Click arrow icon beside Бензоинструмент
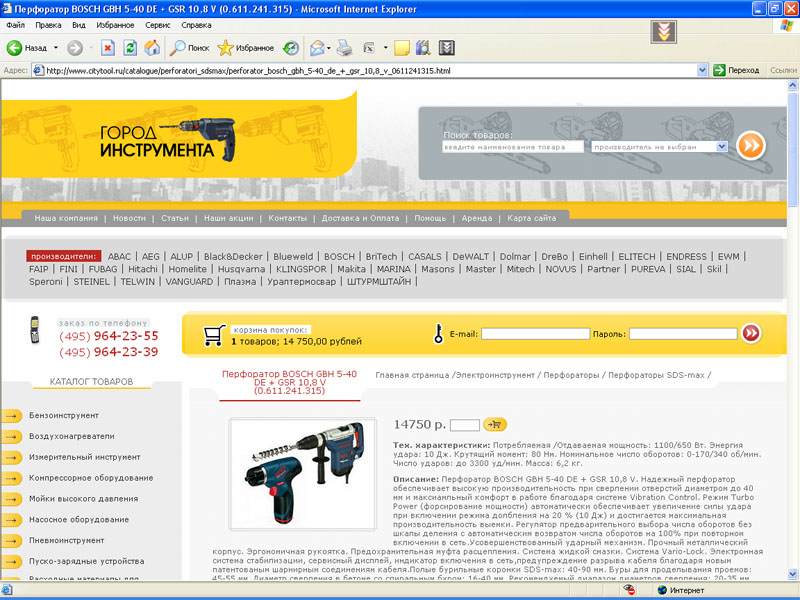This screenshot has width=800, height=600. point(12,416)
